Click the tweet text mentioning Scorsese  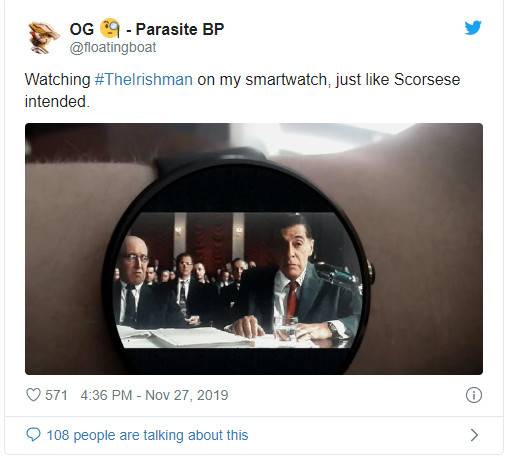pyautogui.click(x=242, y=90)
